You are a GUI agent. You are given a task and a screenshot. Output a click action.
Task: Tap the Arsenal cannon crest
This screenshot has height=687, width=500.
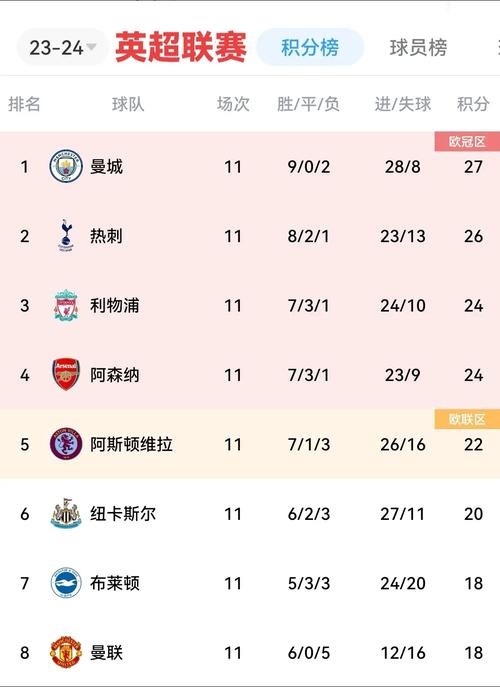[66, 375]
